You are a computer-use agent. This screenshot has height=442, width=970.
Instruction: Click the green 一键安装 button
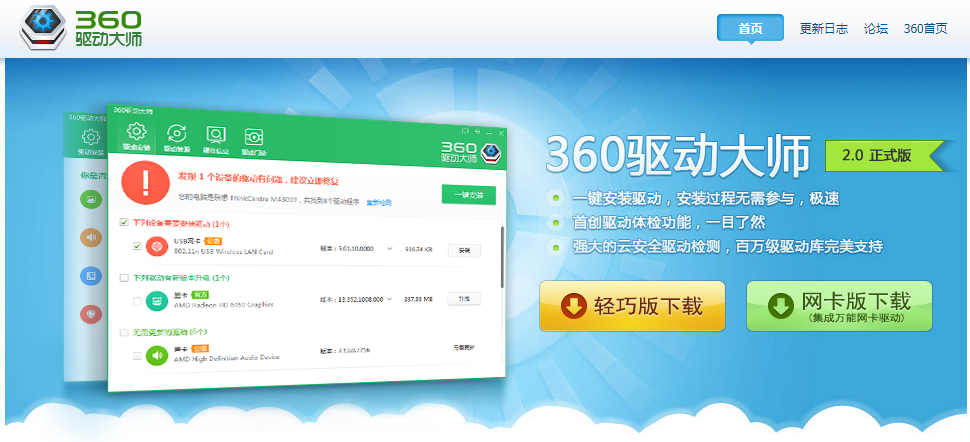point(468,194)
